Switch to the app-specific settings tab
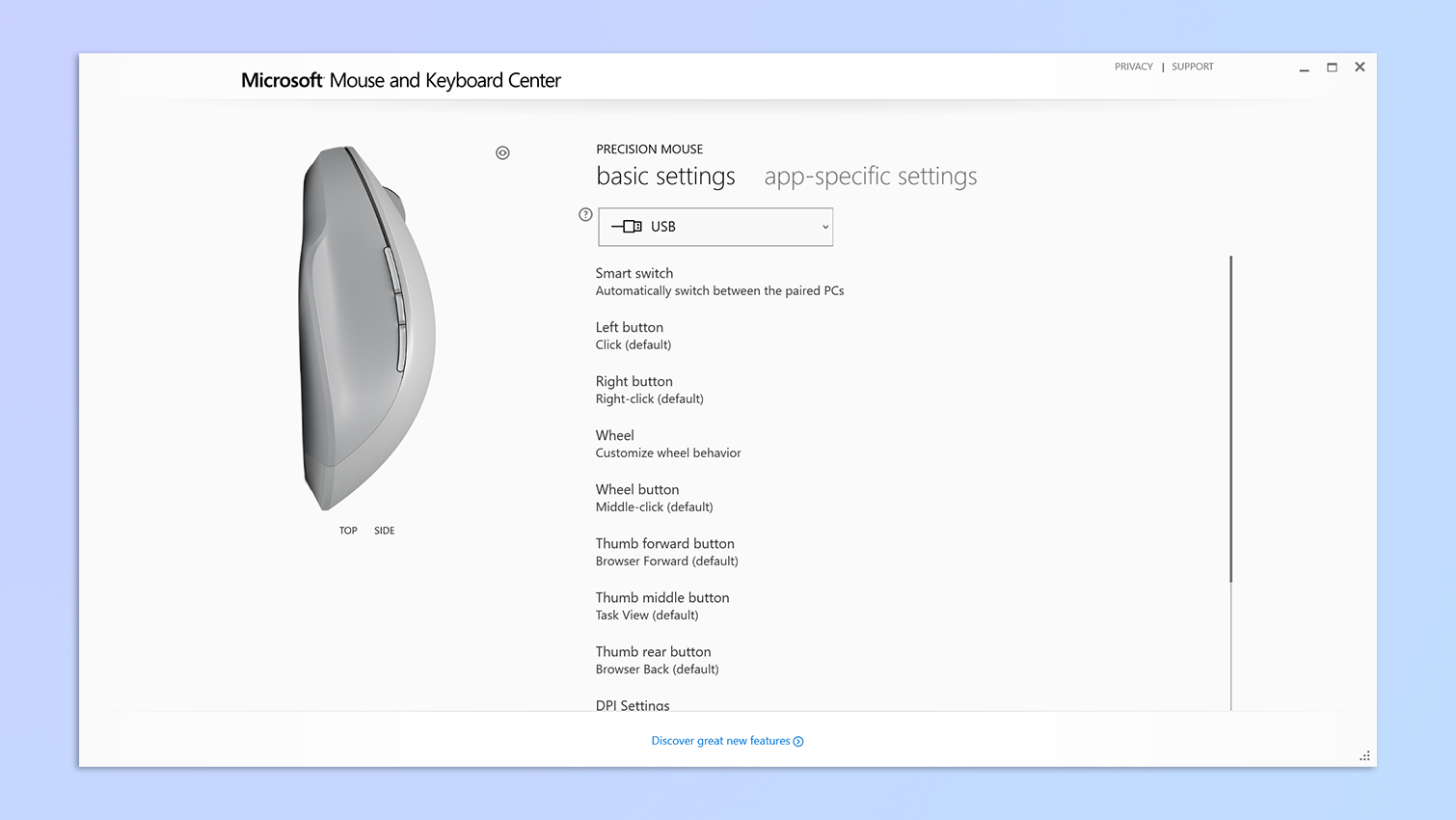This screenshot has height=820, width=1456. coord(870,176)
